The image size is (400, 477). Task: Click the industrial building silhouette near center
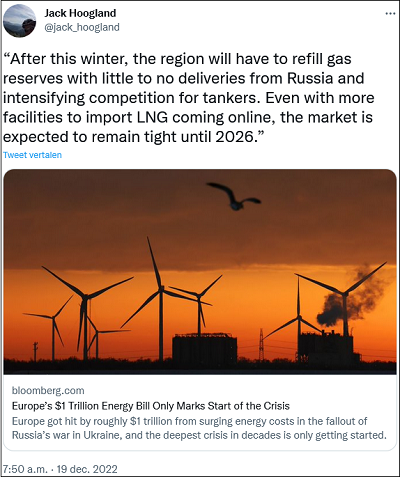point(204,347)
